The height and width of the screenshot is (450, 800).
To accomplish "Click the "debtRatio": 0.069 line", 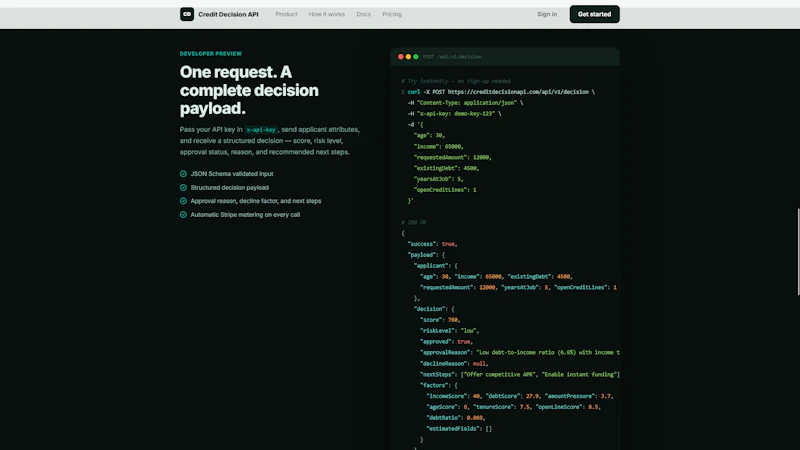I will click(456, 418).
